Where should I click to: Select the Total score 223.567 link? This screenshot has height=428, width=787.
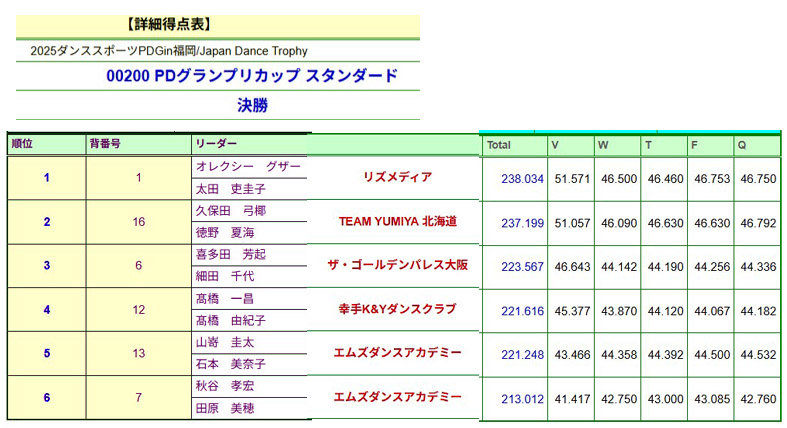522,267
